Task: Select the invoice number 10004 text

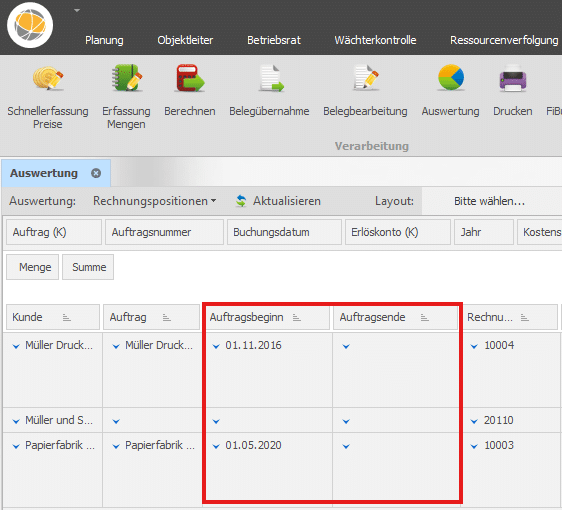Action: [x=499, y=345]
